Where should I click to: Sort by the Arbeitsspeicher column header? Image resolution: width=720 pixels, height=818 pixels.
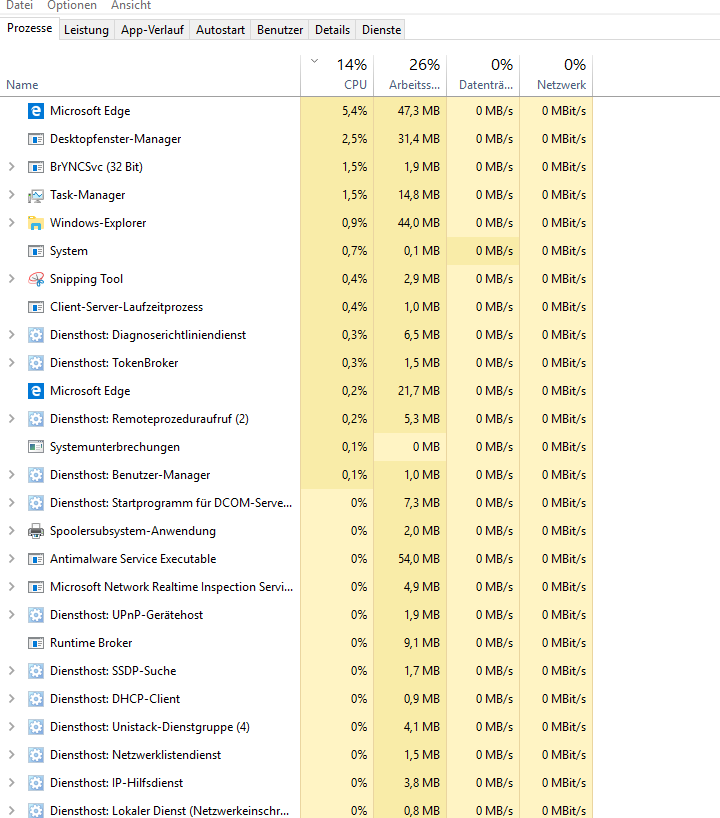(410, 76)
